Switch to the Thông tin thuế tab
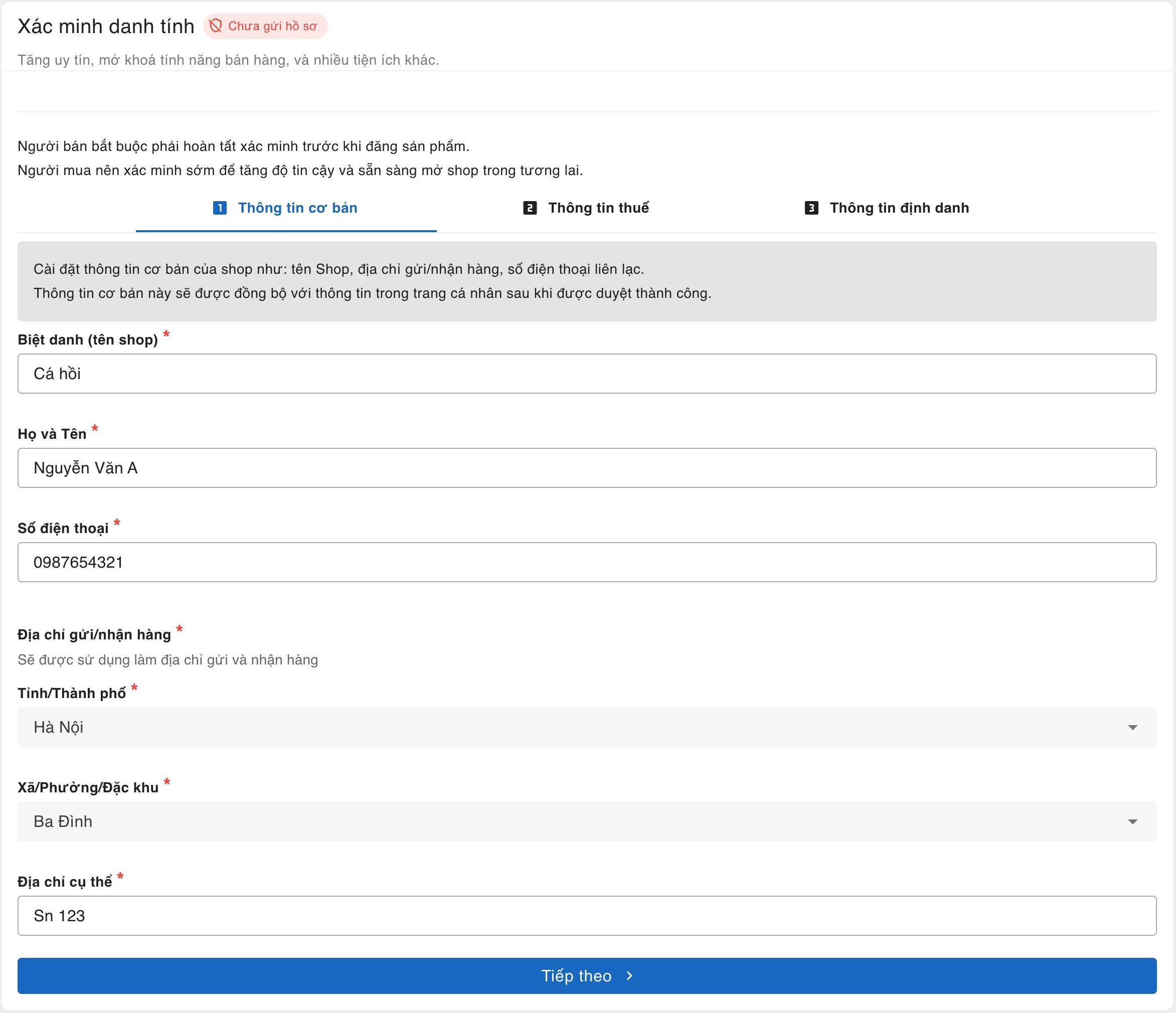 click(x=586, y=208)
